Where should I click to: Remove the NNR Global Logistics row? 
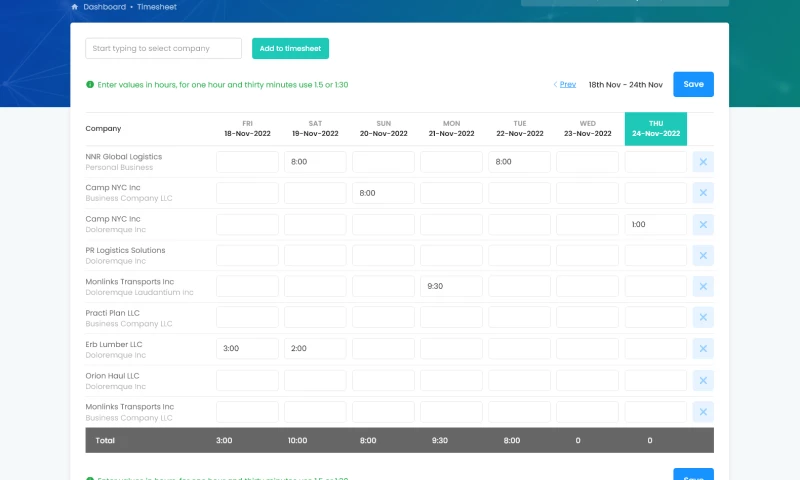coord(703,162)
